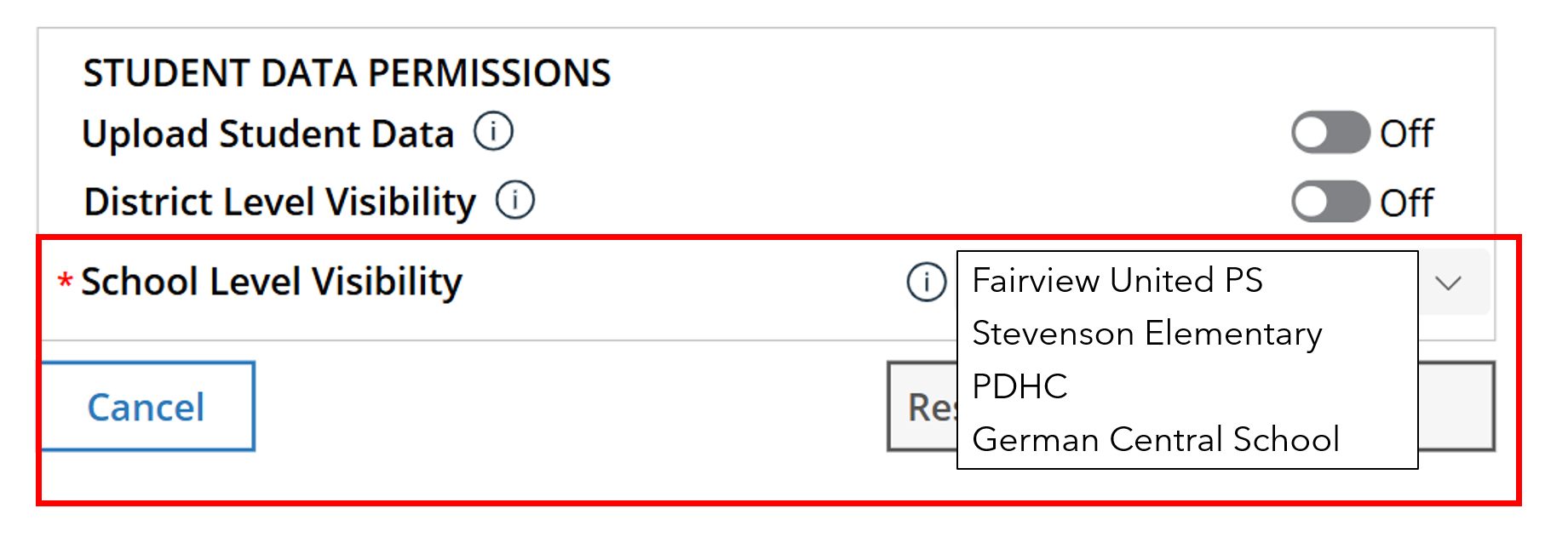1568x554 pixels.
Task: Enable the Upload Student Data switch
Action: [1330, 133]
